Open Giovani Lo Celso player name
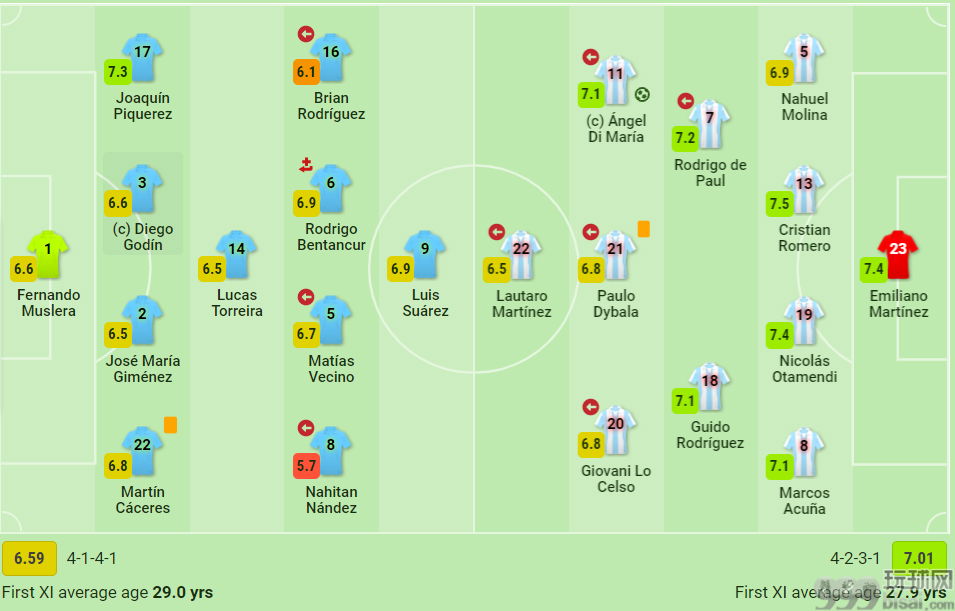Image resolution: width=955 pixels, height=611 pixels. coord(616,479)
